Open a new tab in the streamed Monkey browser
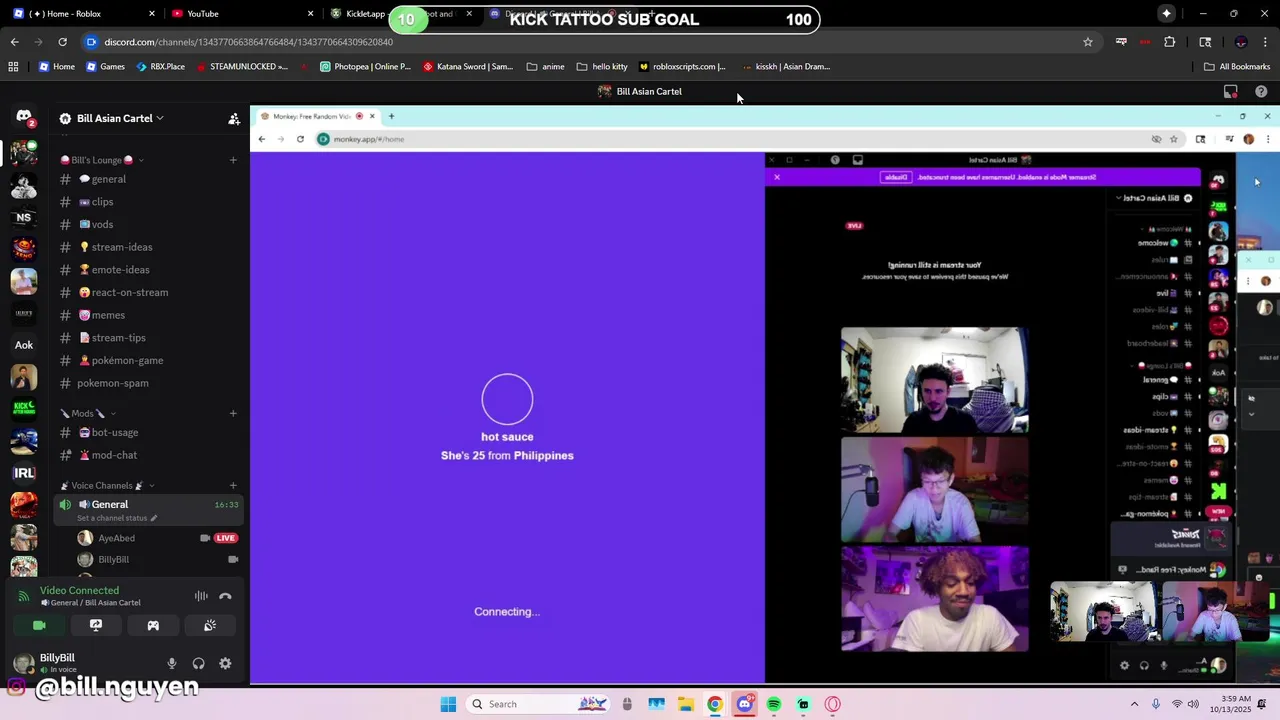 391,116
